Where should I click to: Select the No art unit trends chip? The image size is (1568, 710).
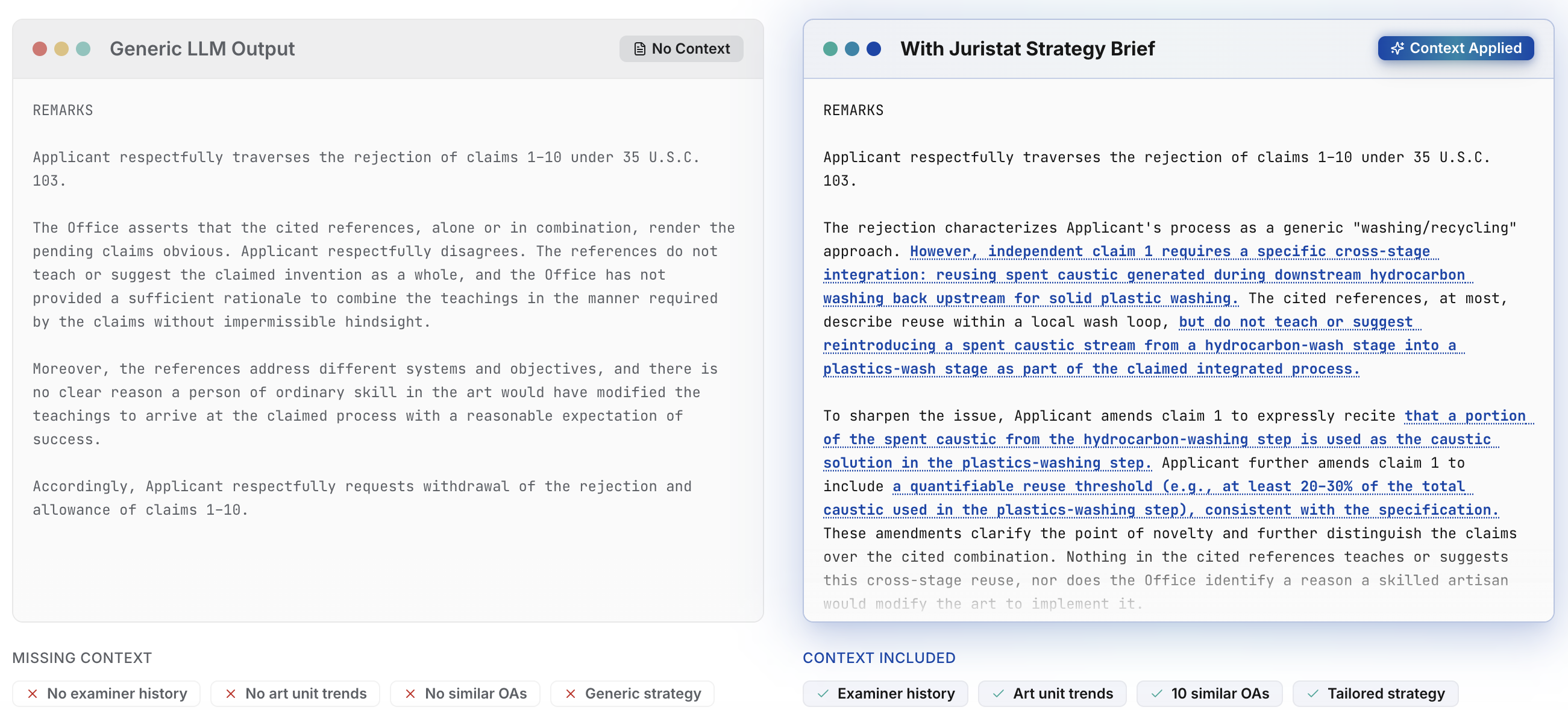tap(295, 694)
